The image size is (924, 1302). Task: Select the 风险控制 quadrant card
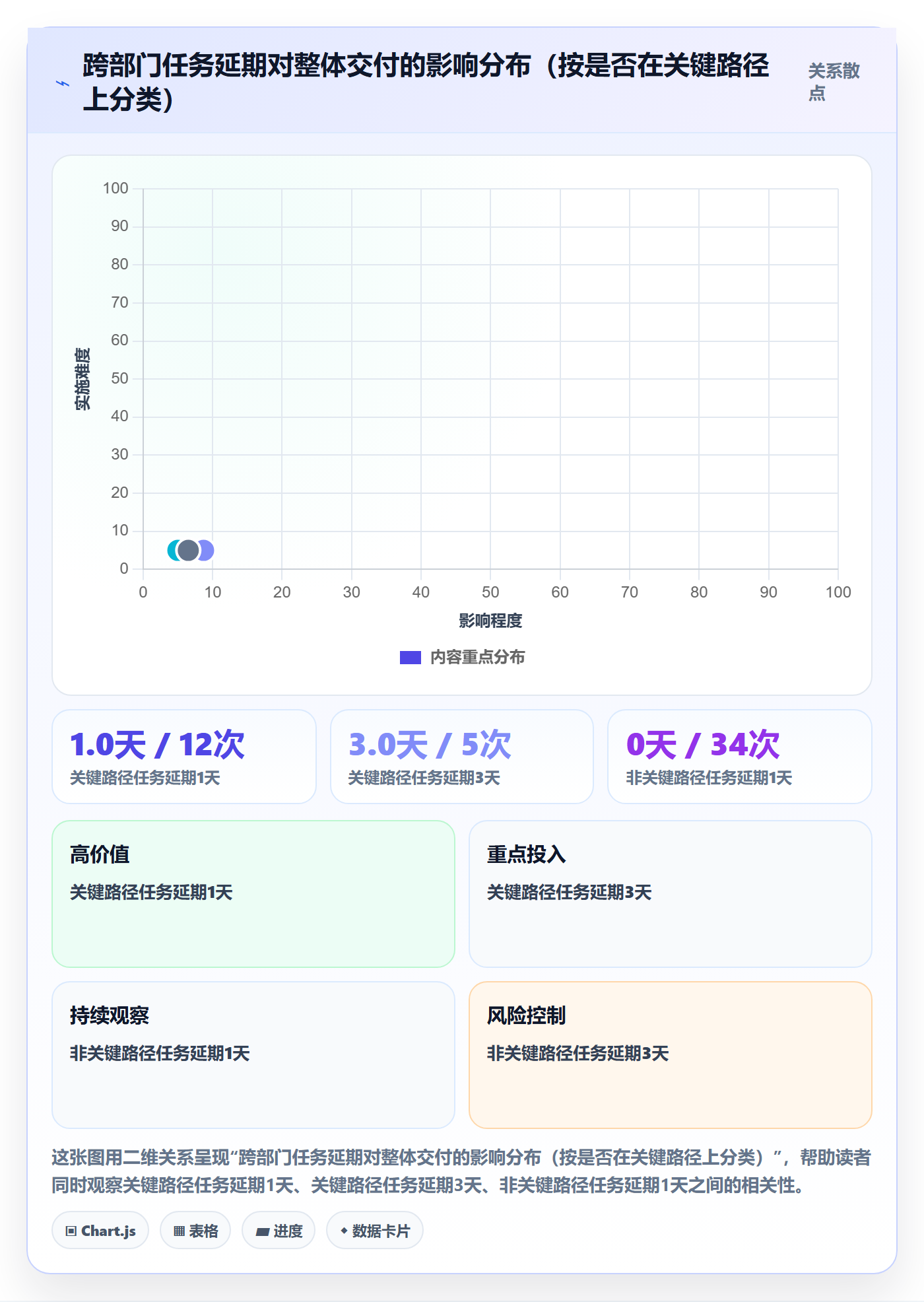pos(671,1055)
